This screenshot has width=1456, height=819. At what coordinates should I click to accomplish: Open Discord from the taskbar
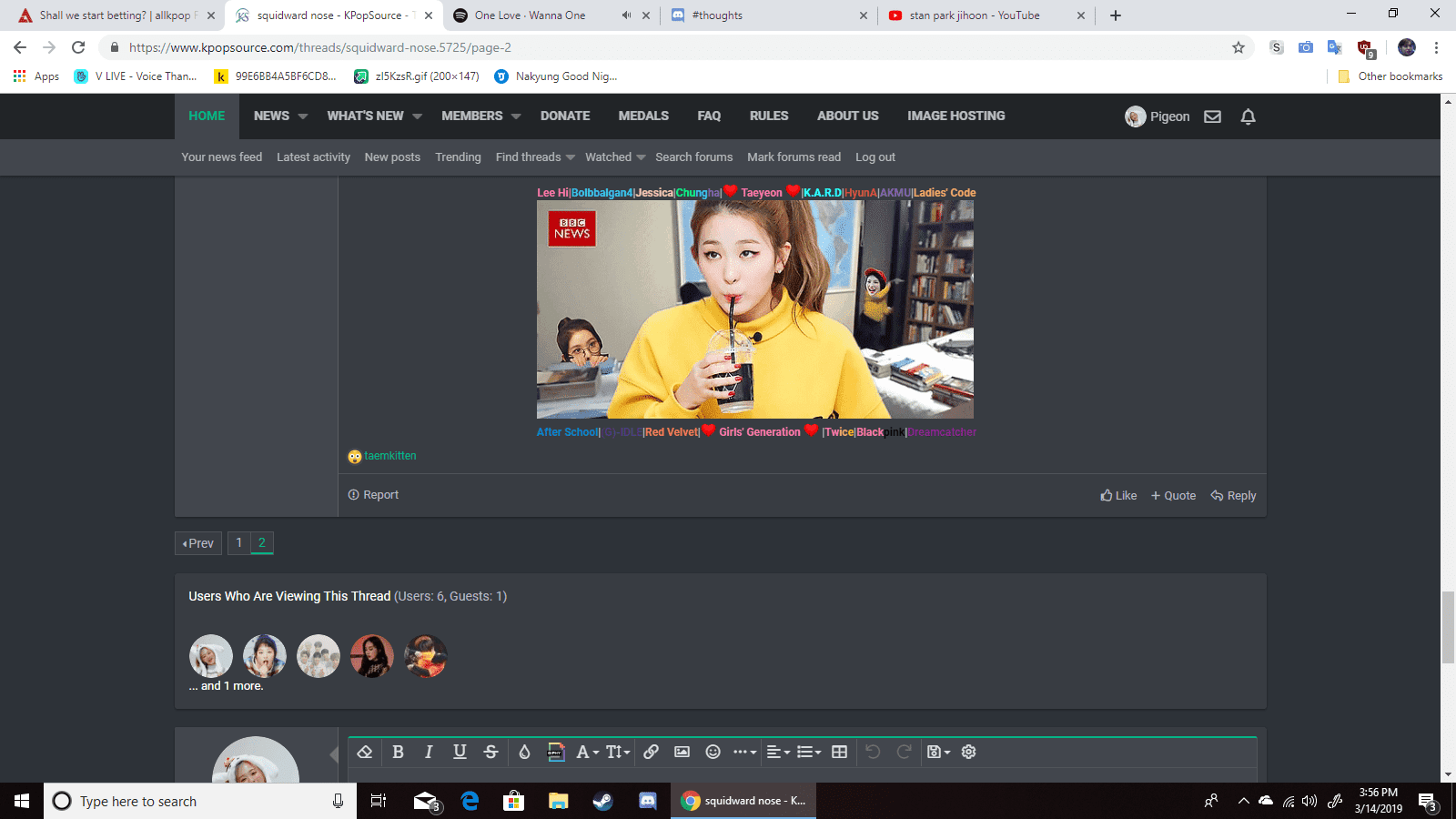pos(648,801)
